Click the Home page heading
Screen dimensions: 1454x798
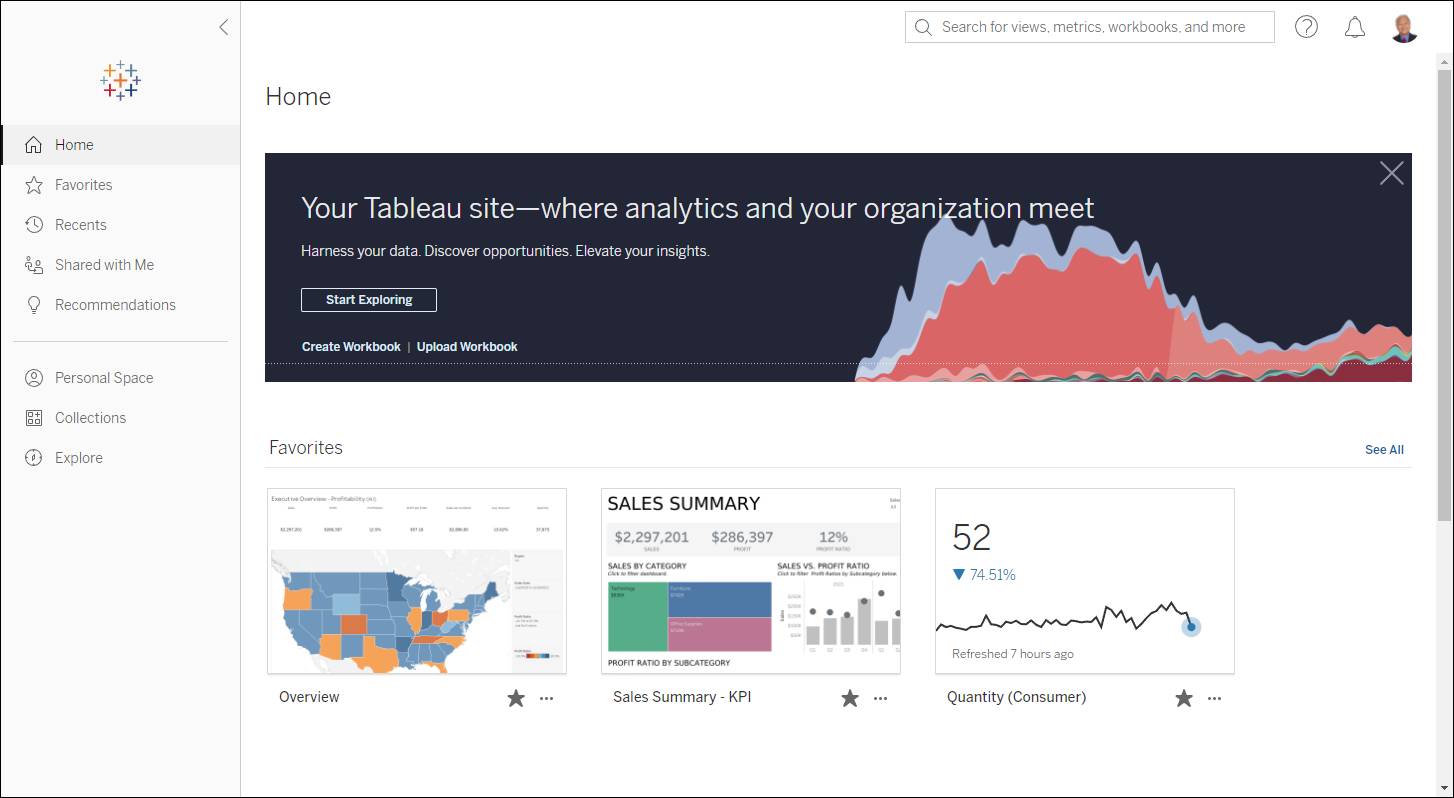click(x=298, y=96)
